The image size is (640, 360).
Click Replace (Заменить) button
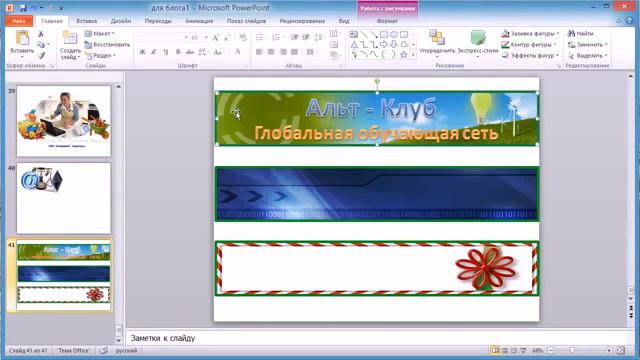pos(588,44)
